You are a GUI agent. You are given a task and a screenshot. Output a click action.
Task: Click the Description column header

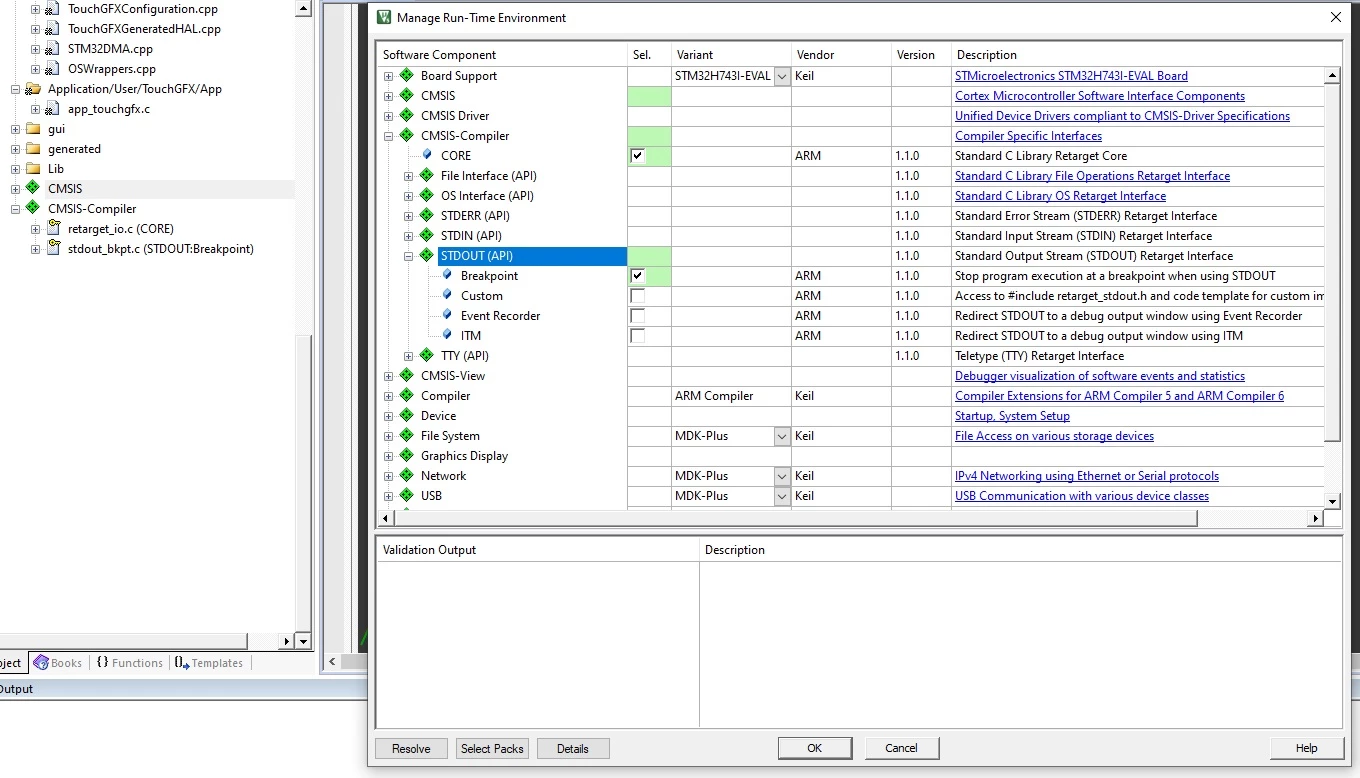(x=1145, y=55)
